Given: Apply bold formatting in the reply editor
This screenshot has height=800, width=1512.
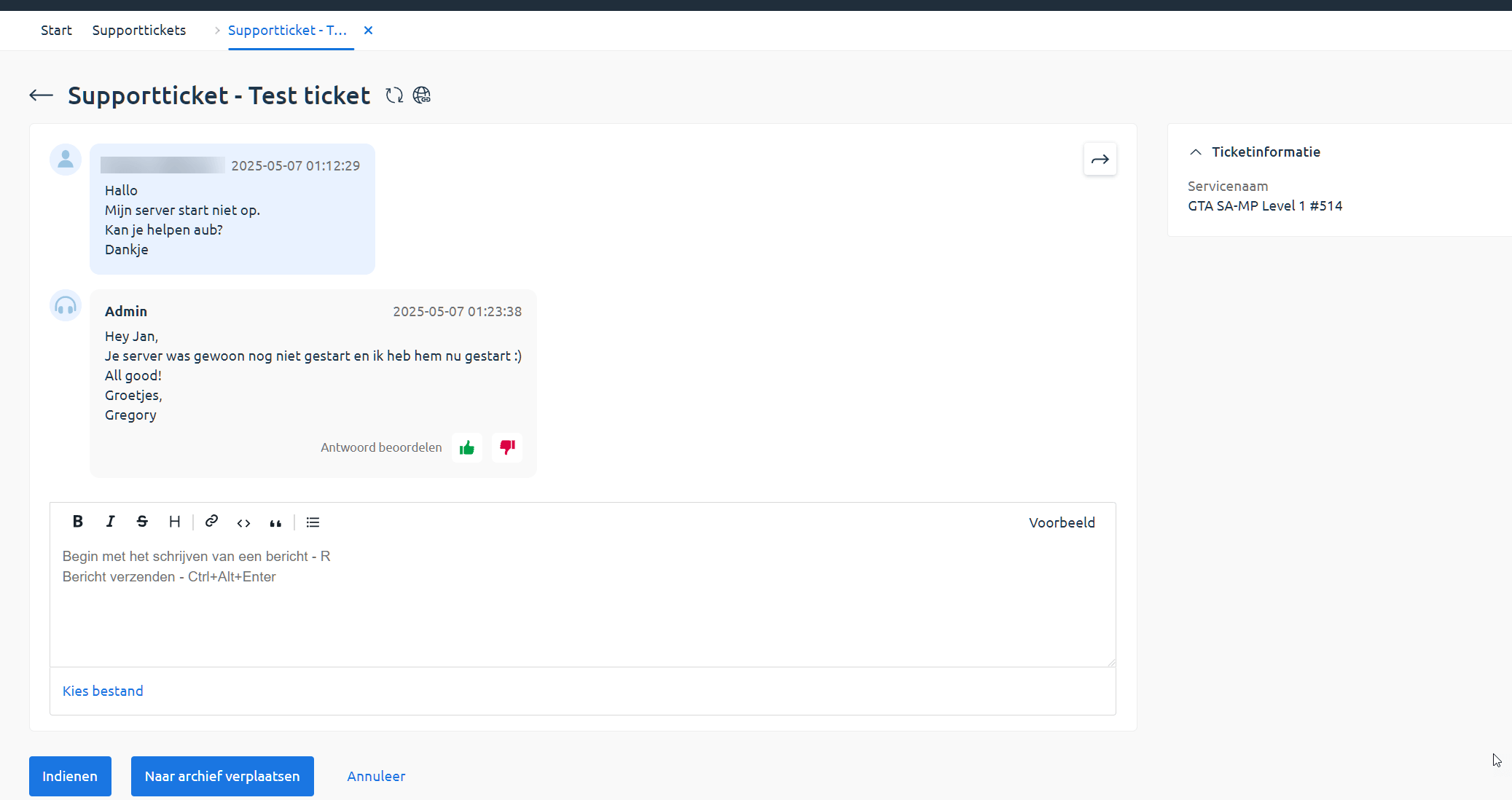Looking at the screenshot, I should point(77,522).
